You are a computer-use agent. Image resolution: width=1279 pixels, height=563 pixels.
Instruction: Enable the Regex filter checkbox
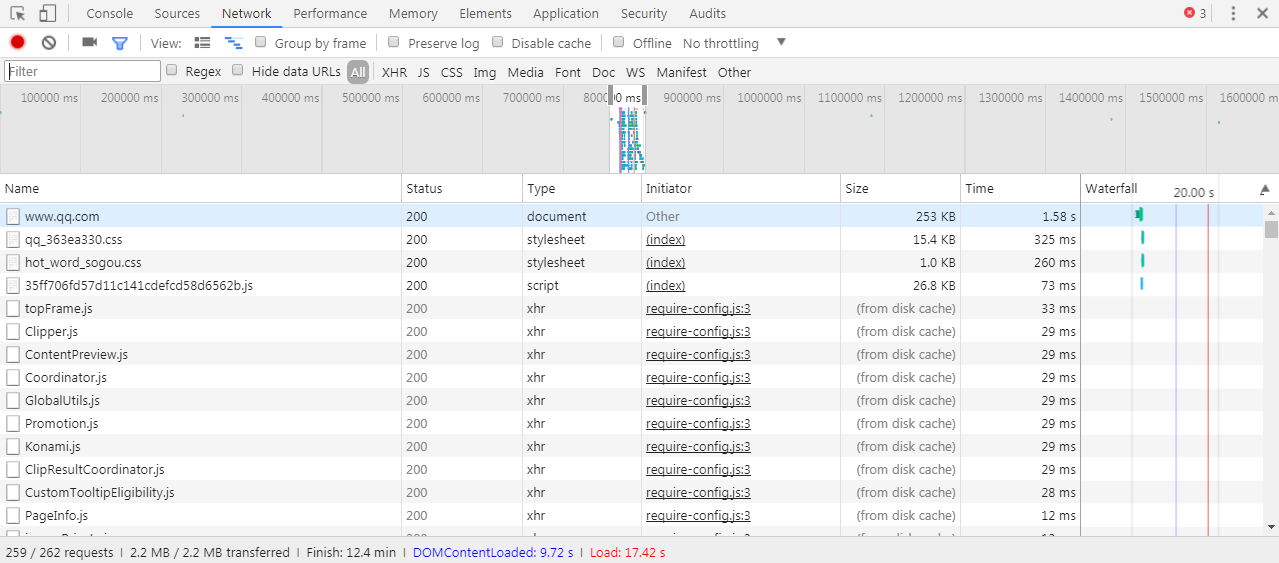tap(172, 70)
